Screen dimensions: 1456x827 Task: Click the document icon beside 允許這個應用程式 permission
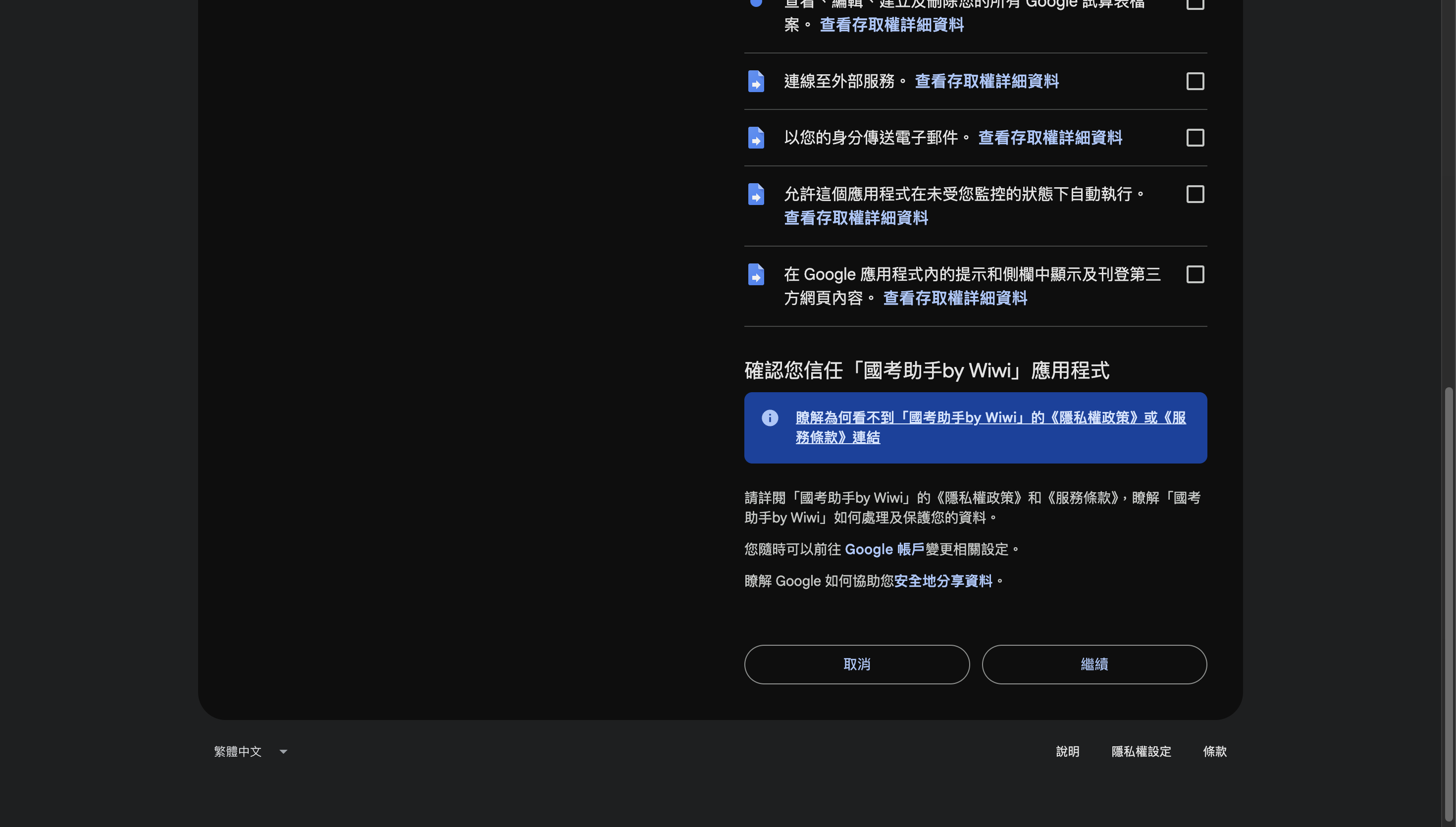click(756, 194)
